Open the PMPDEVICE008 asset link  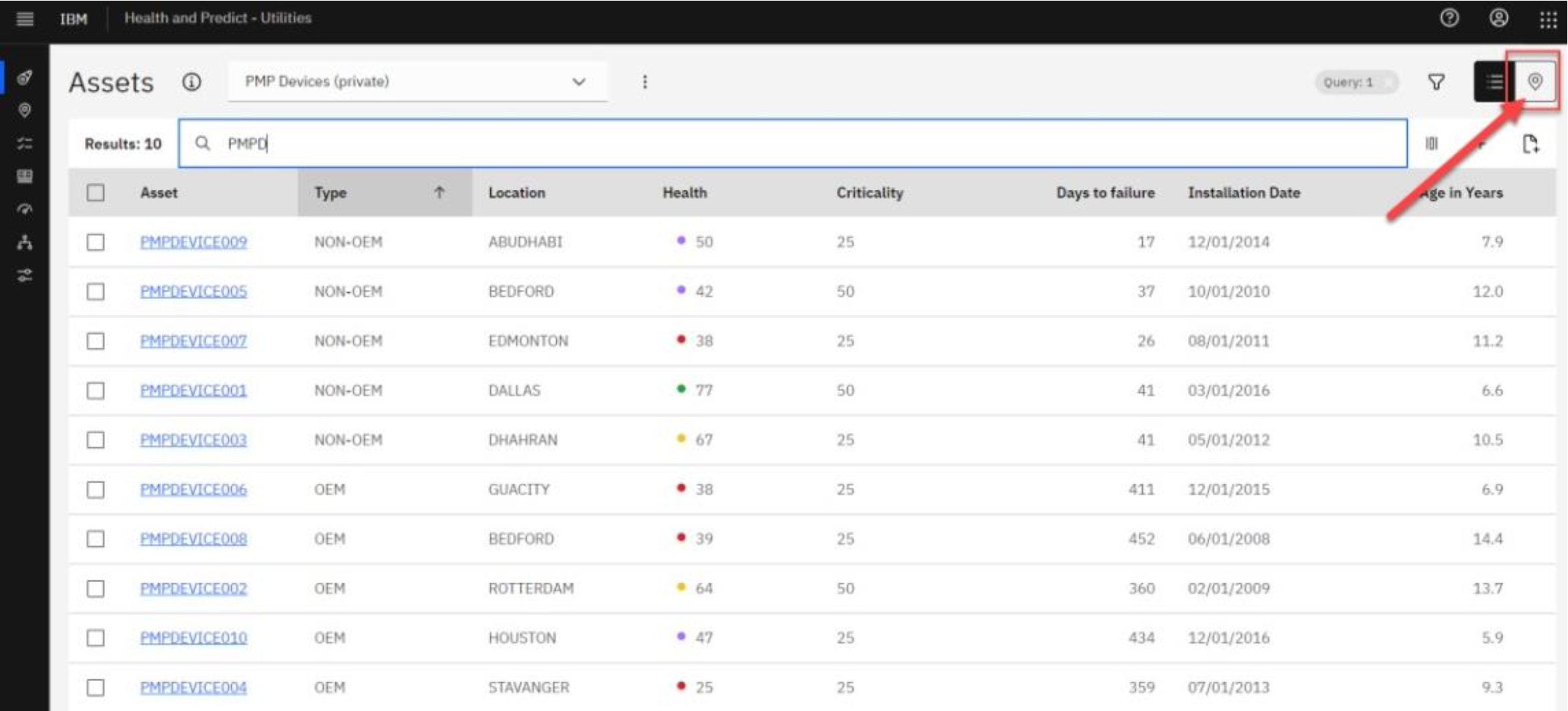[x=193, y=539]
